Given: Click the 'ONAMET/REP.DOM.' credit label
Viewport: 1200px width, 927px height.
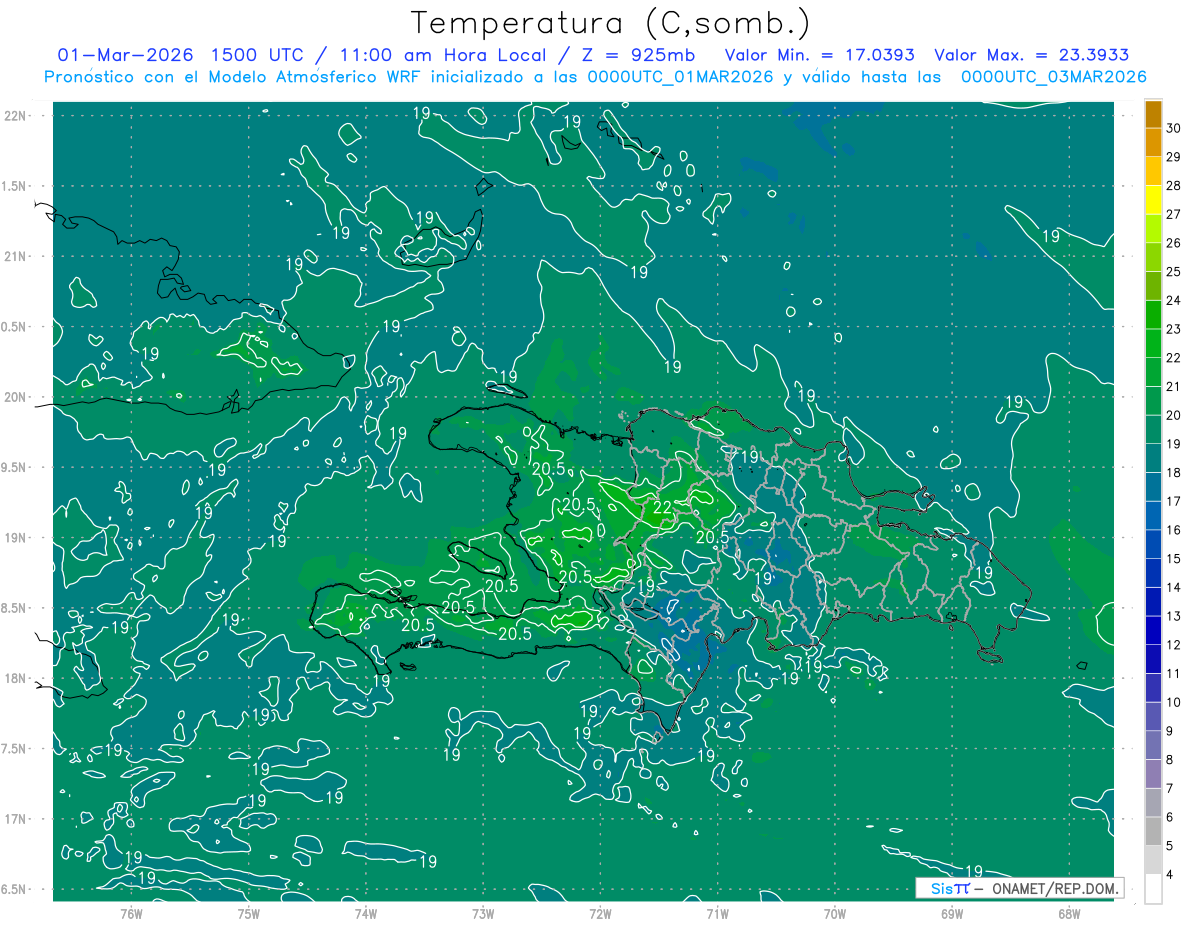Looking at the screenshot, I should click(x=1055, y=888).
